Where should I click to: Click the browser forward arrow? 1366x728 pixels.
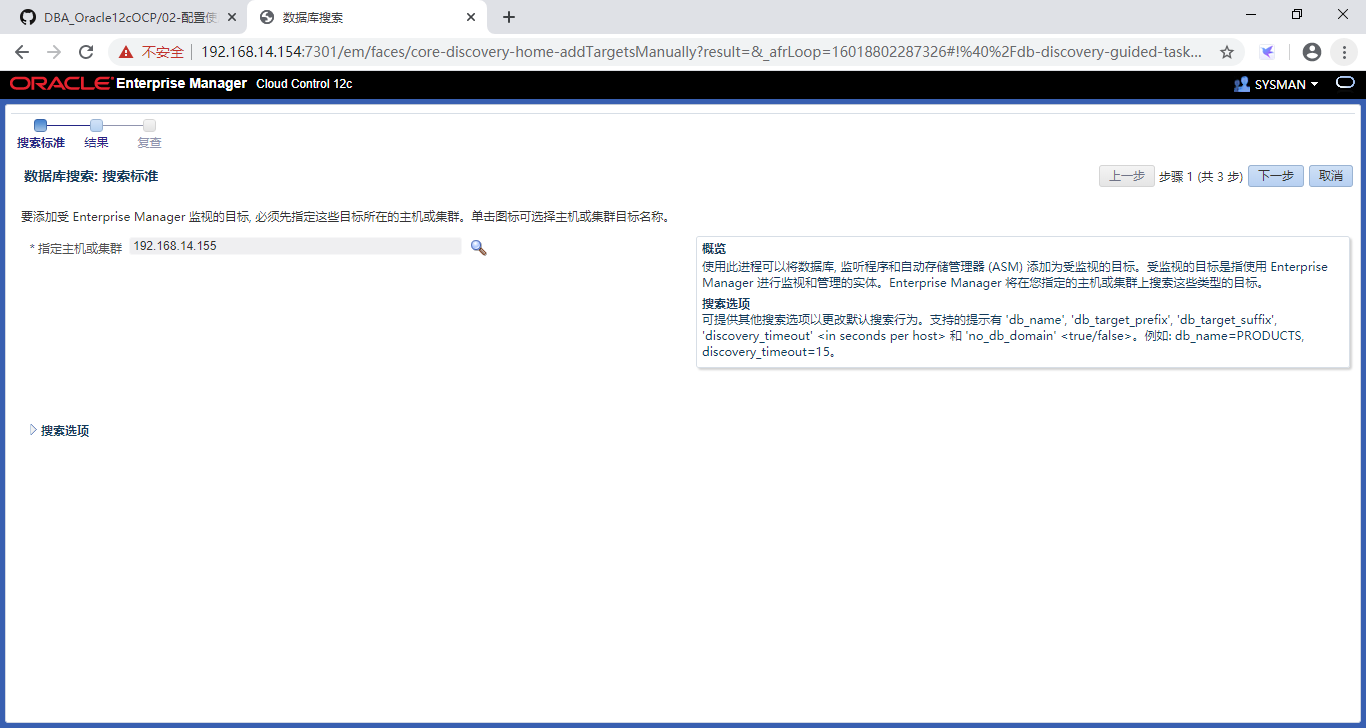click(54, 52)
